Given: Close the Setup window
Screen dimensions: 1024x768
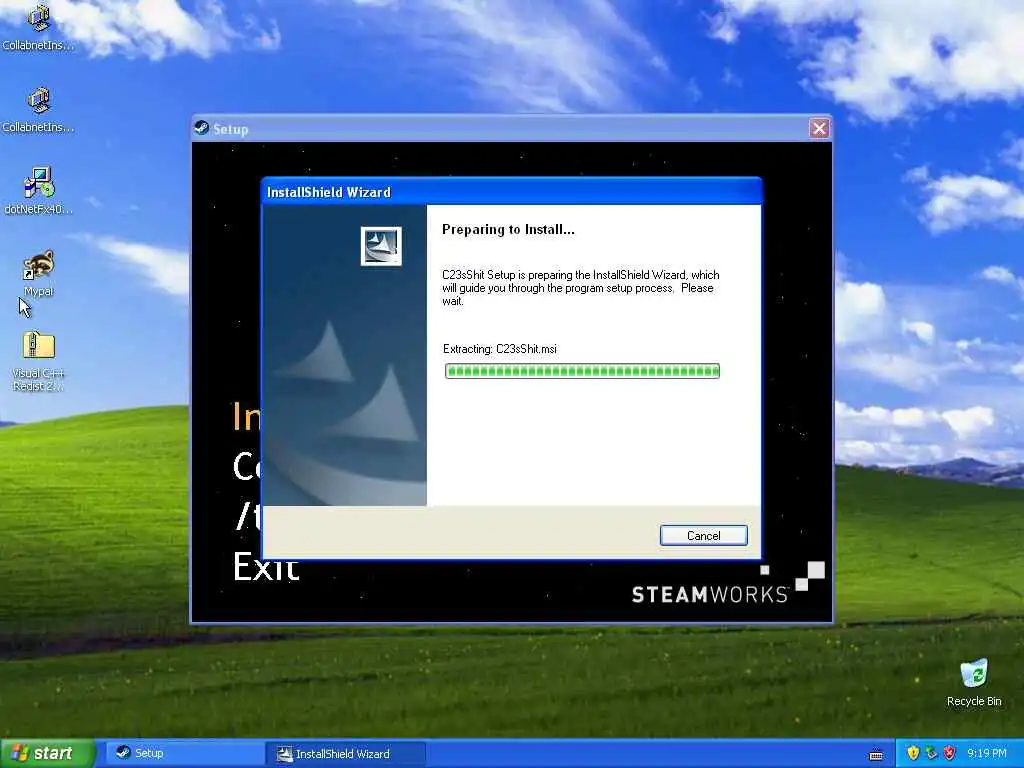Looking at the screenshot, I should tap(819, 128).
